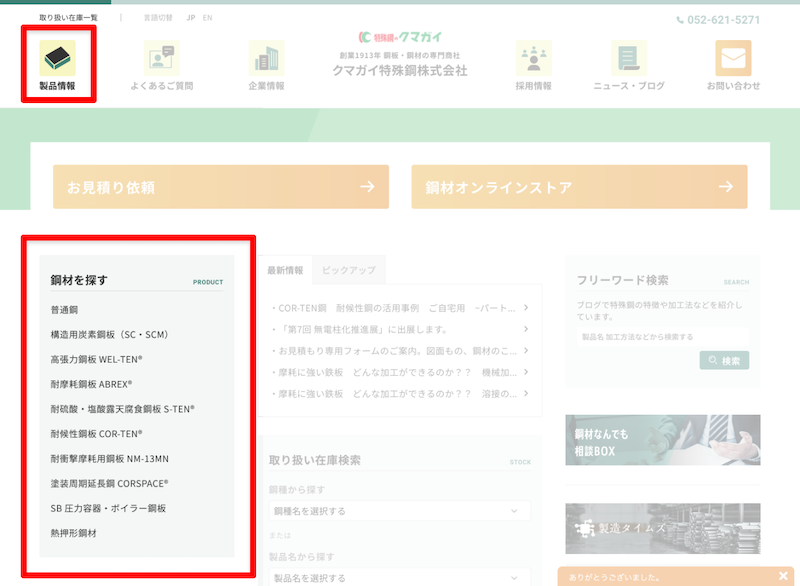The image size is (800, 586).
Task: Switch to the ピックアップ tab
Action: [x=349, y=270]
